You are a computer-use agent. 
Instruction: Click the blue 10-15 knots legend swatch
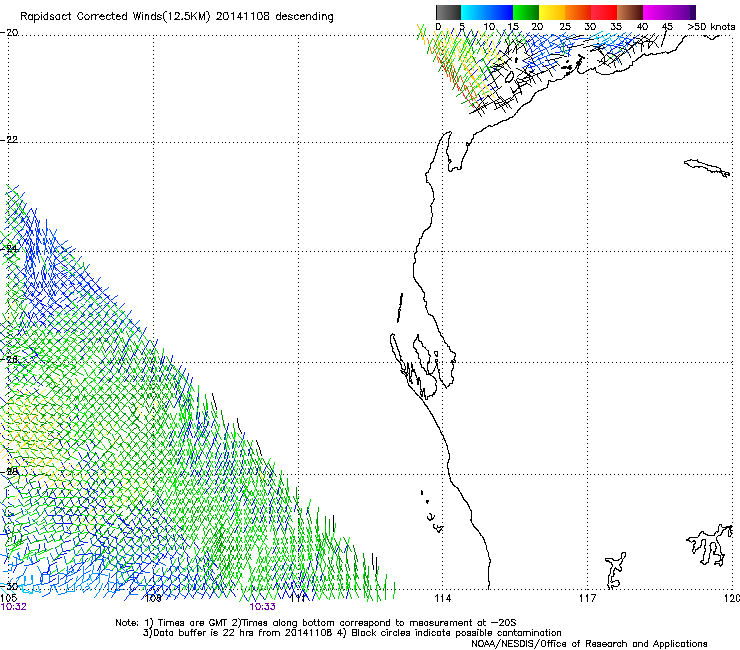click(500, 12)
